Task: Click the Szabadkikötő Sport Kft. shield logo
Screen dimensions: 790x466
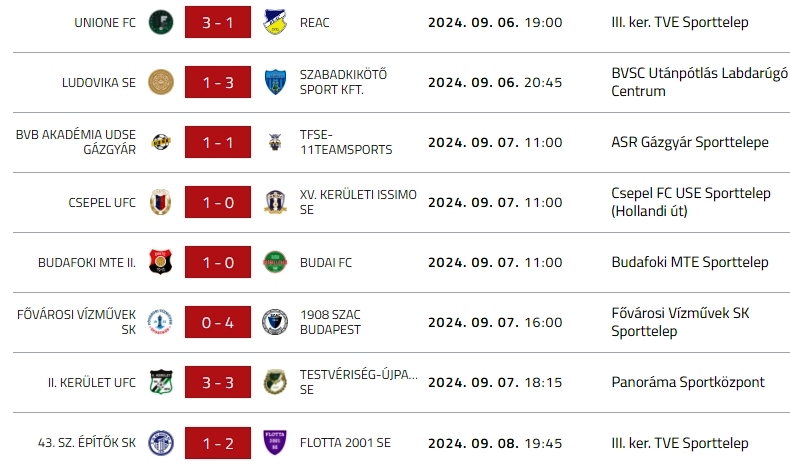Action: (274, 82)
